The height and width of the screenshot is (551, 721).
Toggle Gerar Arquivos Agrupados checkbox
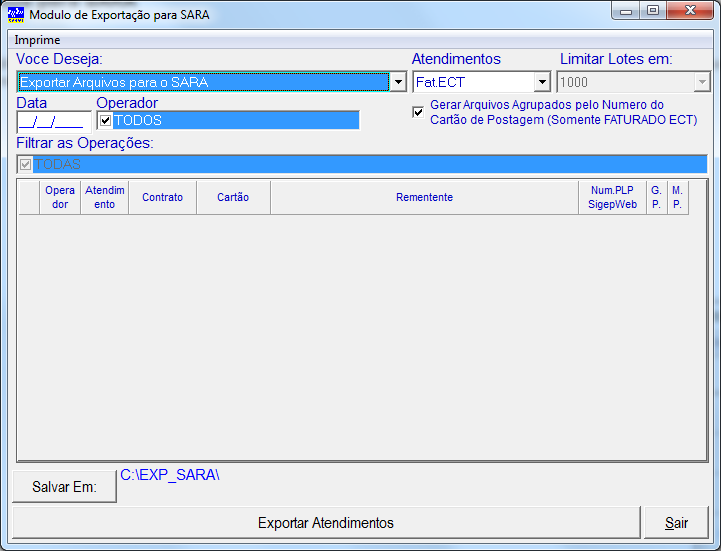pos(418,112)
